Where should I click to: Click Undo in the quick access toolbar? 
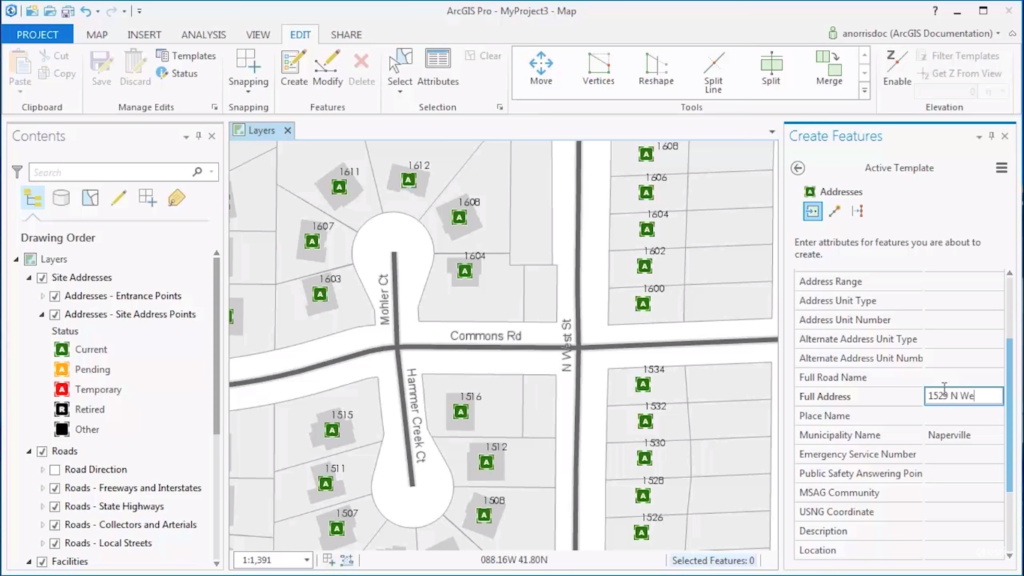(x=86, y=11)
